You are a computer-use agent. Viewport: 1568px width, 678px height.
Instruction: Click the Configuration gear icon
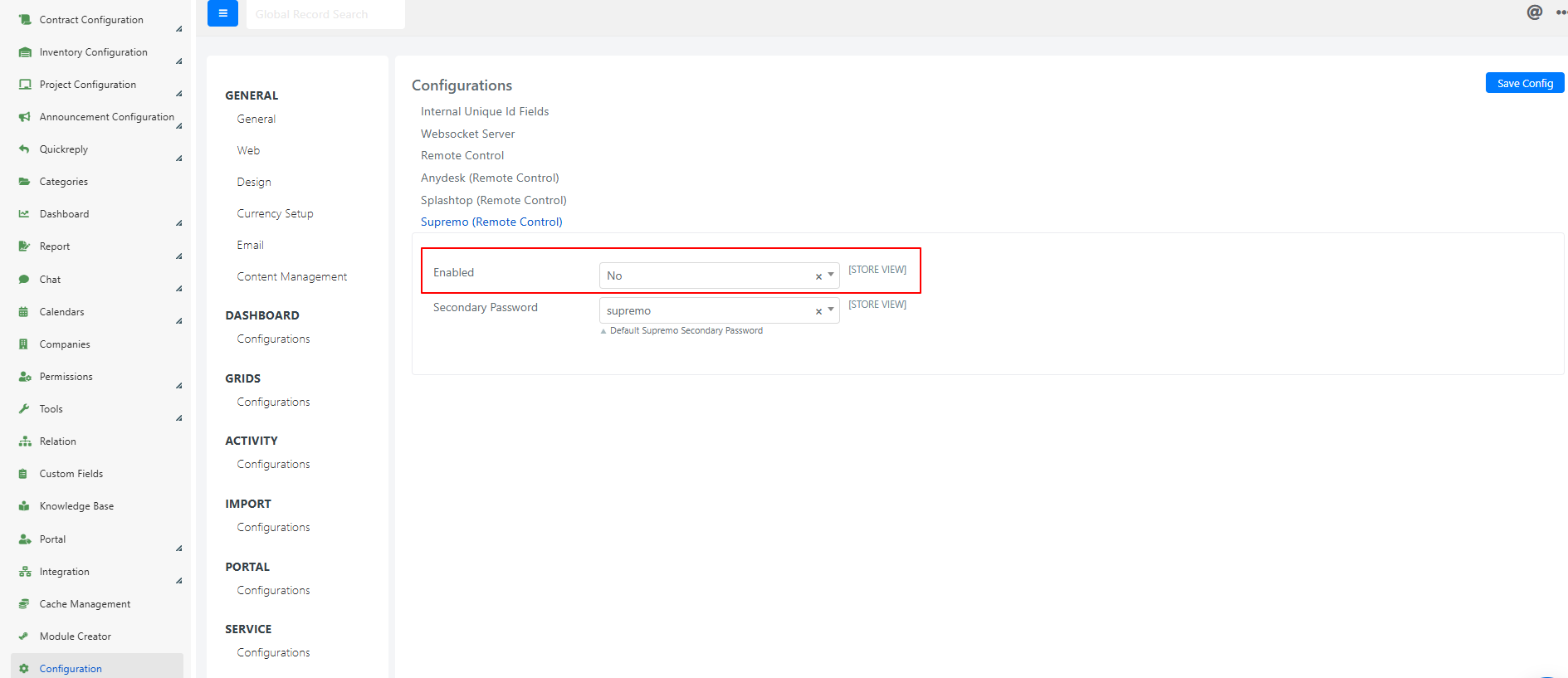[x=24, y=668]
